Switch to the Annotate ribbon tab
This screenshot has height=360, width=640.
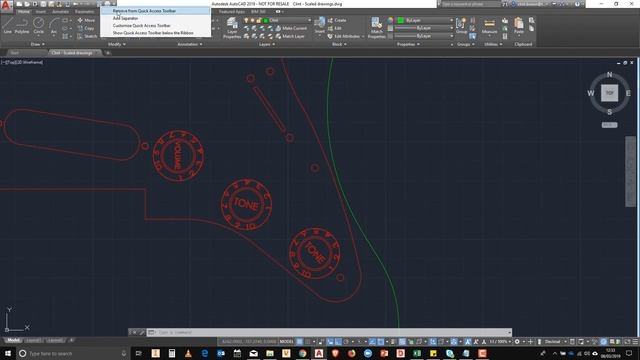(60, 12)
